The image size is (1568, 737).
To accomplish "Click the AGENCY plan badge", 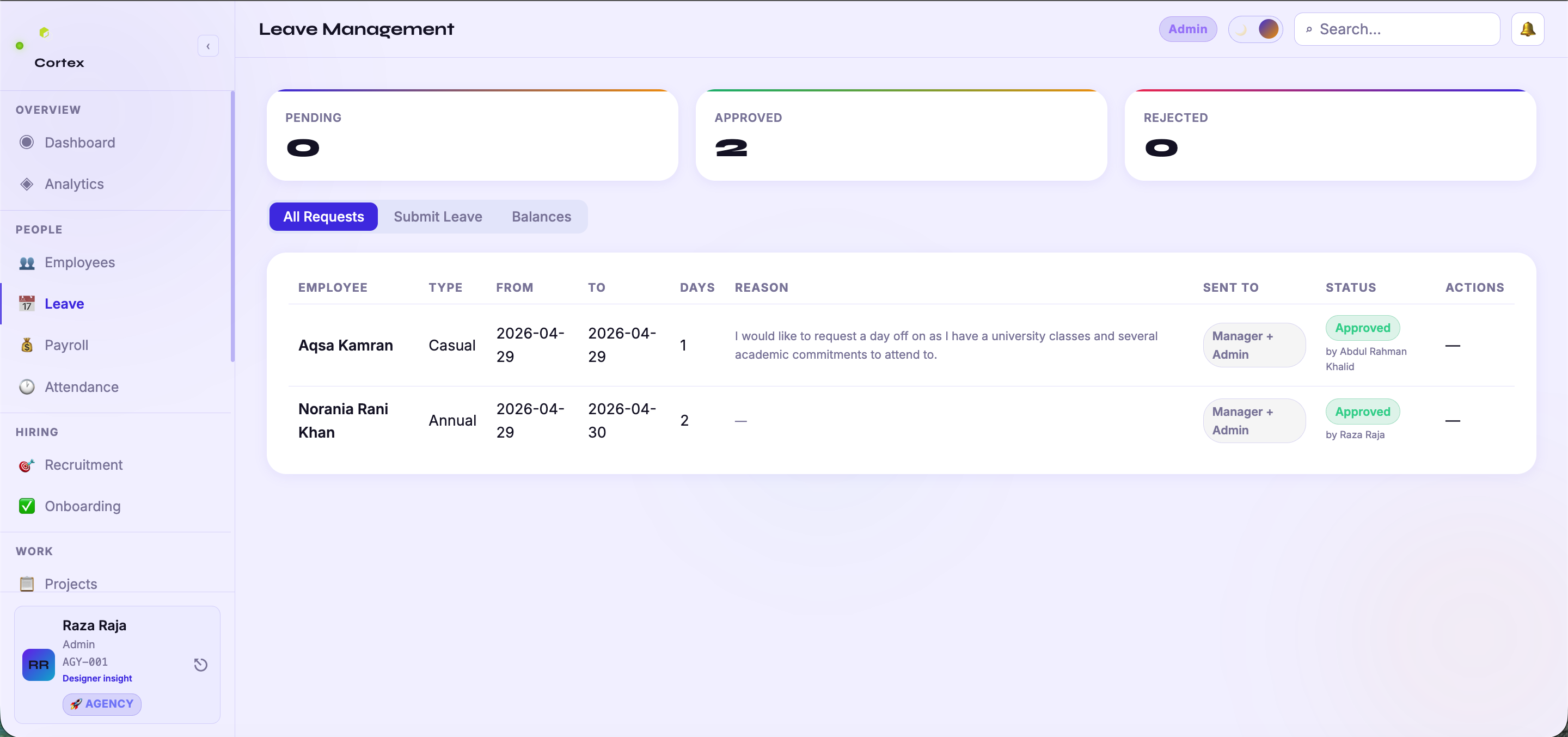I will (x=102, y=704).
